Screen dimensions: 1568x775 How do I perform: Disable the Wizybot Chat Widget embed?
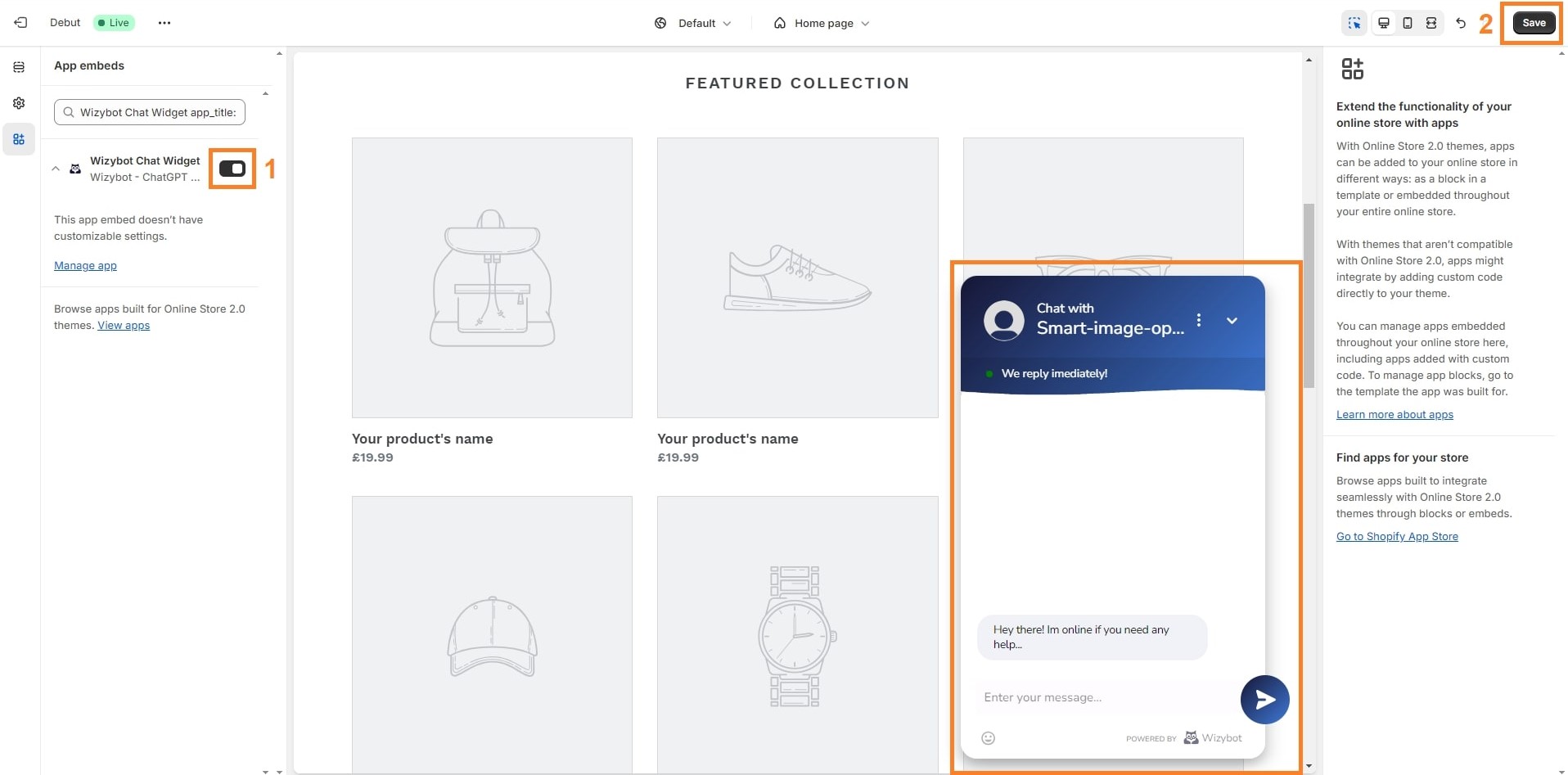pyautogui.click(x=232, y=169)
